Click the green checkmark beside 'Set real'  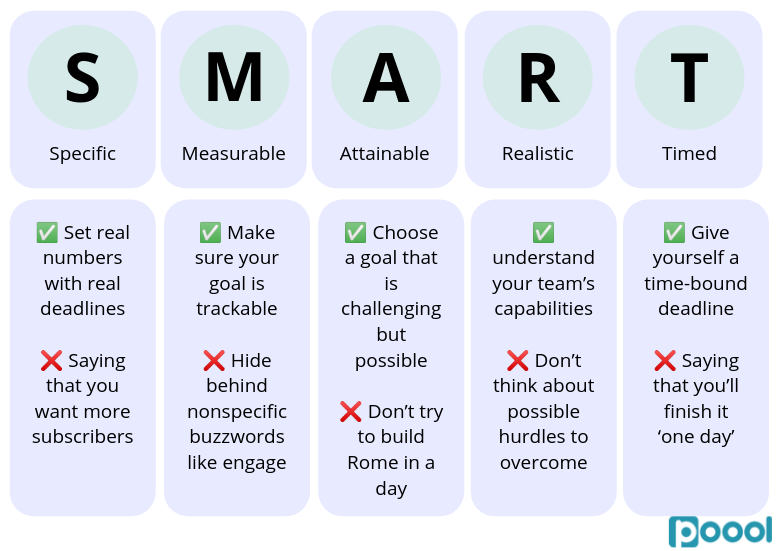click(x=47, y=233)
